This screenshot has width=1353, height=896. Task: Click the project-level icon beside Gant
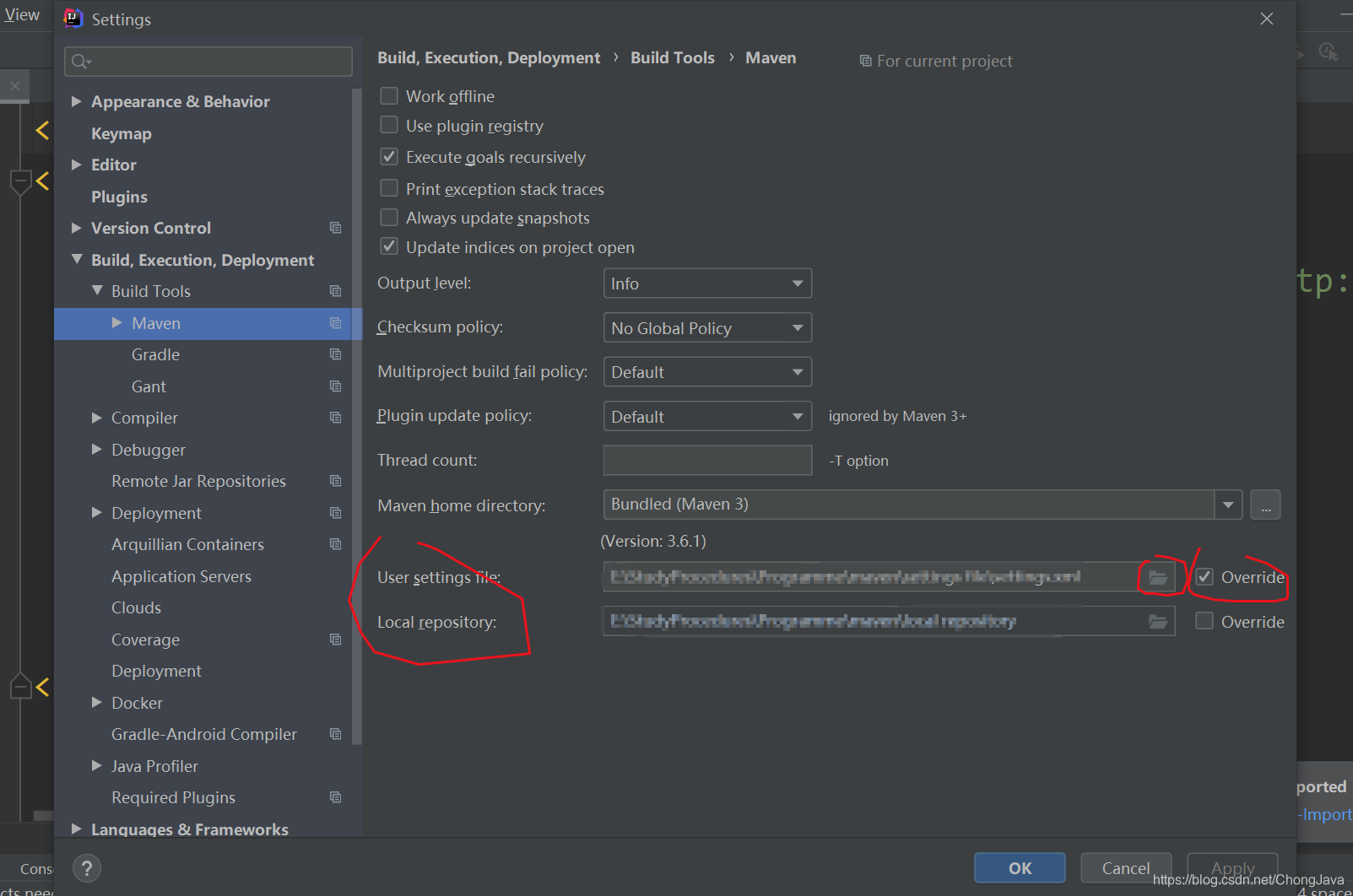click(335, 386)
